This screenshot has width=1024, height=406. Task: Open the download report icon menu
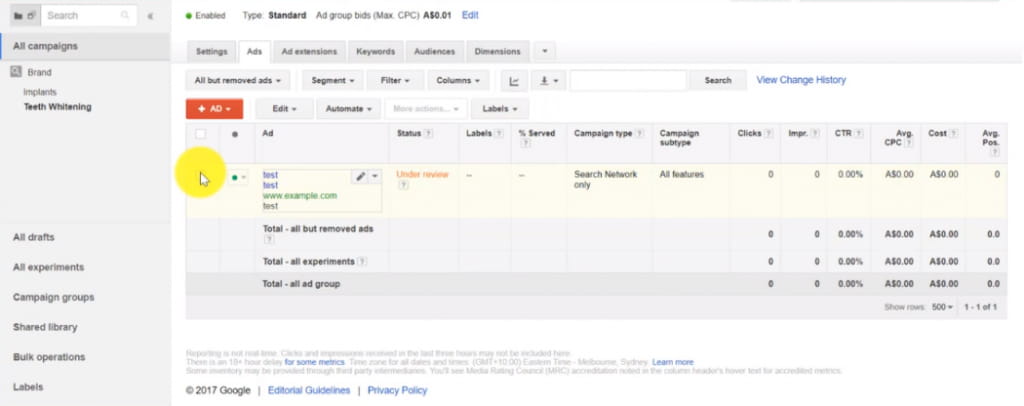click(548, 80)
